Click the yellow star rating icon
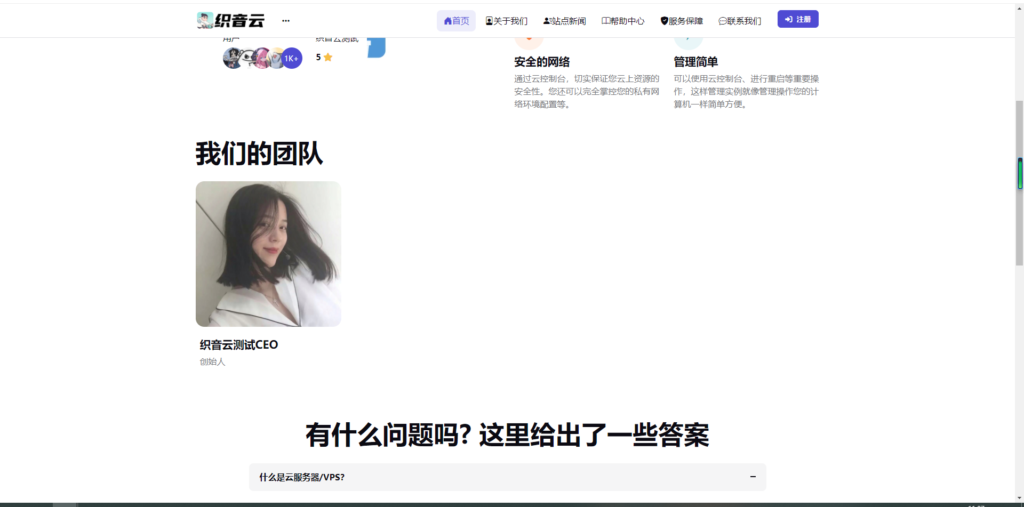1024x507 pixels. point(328,58)
